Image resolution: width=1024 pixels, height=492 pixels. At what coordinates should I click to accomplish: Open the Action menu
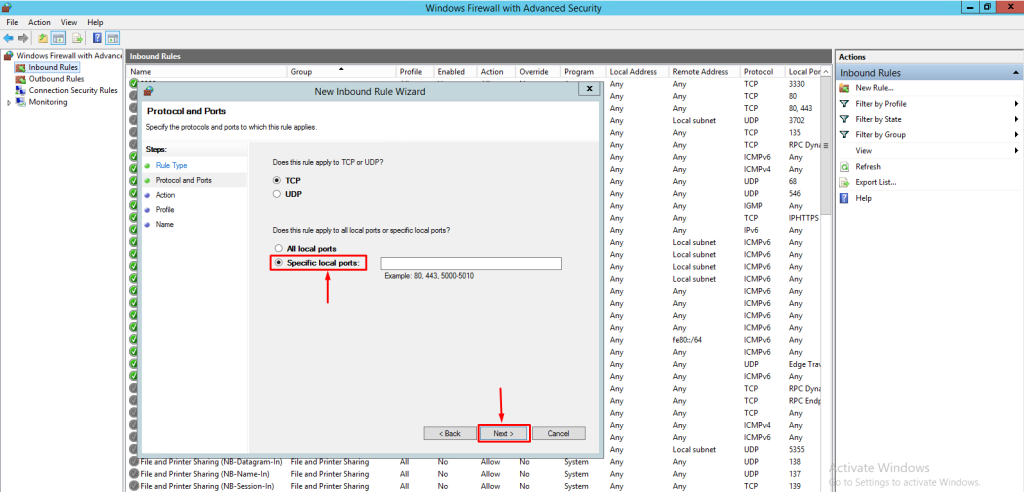(39, 22)
